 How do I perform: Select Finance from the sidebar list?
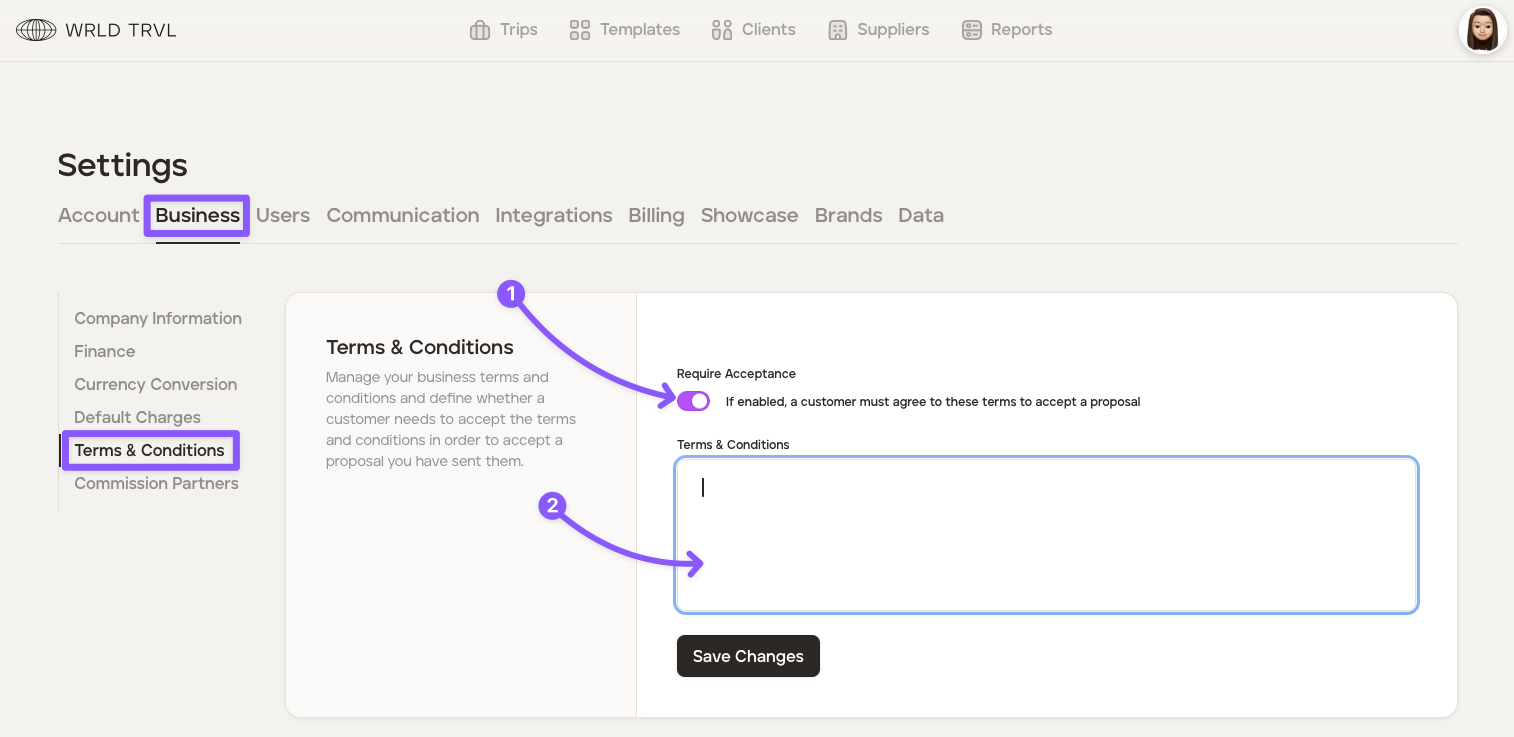(105, 351)
